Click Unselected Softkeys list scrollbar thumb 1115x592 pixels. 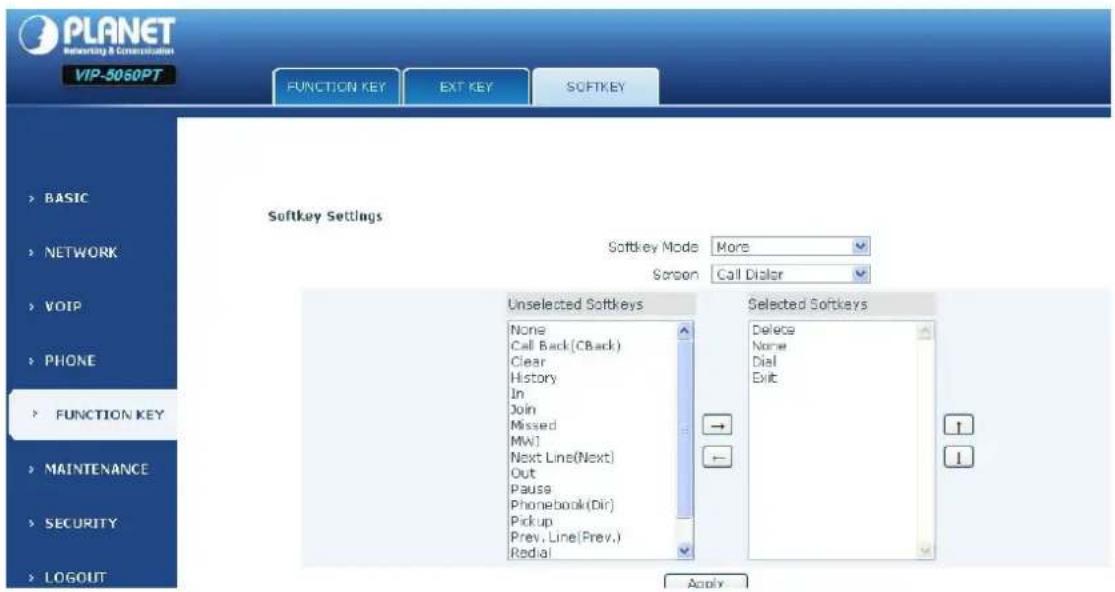pos(685,429)
